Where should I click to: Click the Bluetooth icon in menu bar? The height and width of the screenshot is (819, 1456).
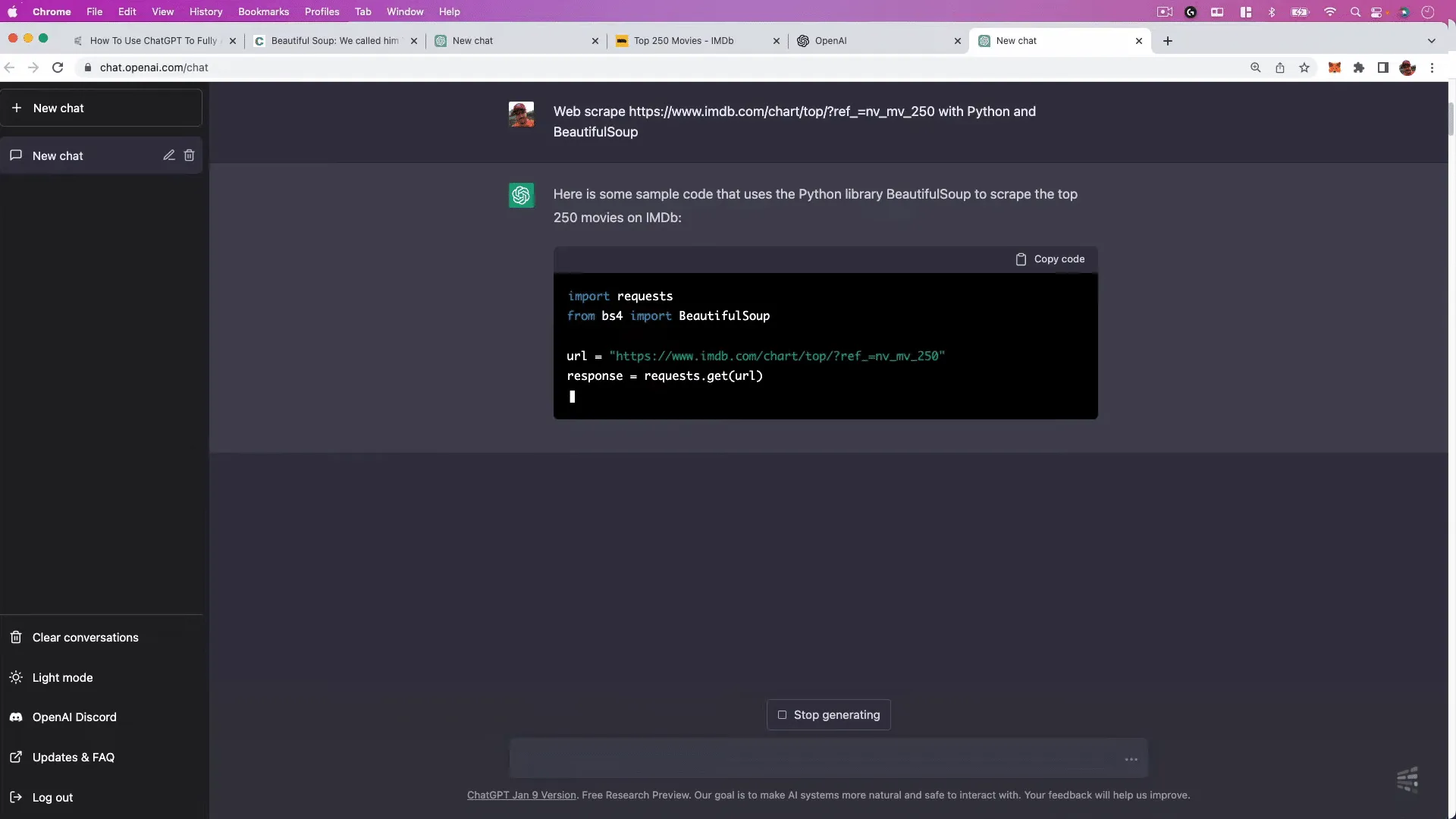(1272, 12)
